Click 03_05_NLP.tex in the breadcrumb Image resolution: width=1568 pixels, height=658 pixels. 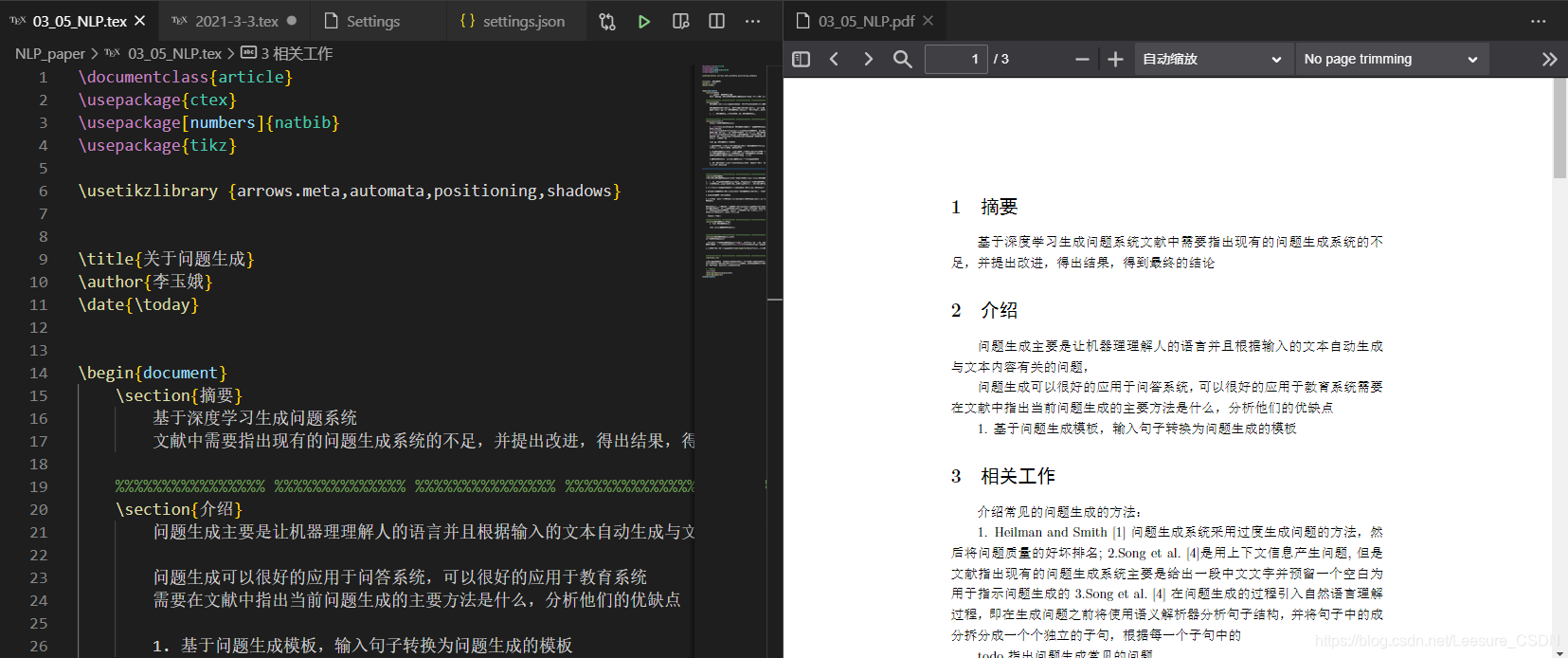coord(174,54)
